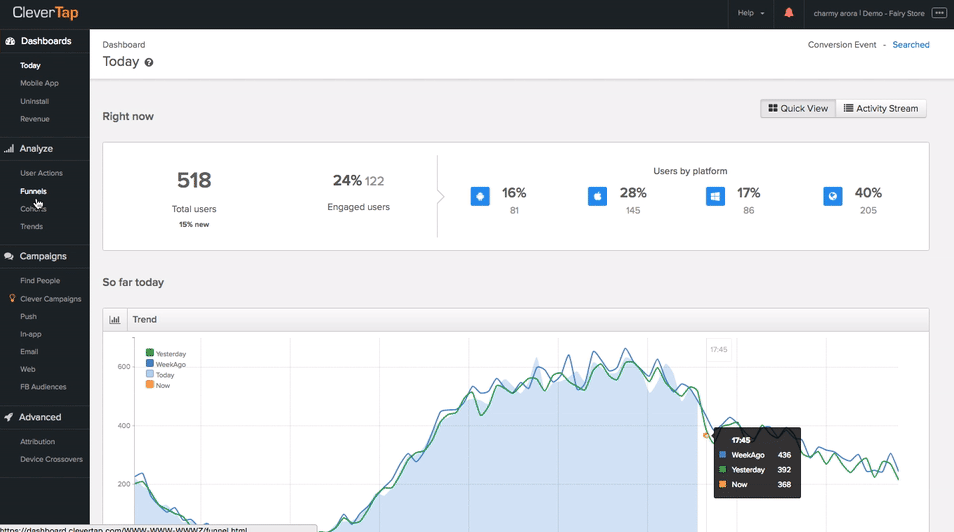The width and height of the screenshot is (954, 532).
Task: Open Find People
Action: pyautogui.click(x=40, y=281)
